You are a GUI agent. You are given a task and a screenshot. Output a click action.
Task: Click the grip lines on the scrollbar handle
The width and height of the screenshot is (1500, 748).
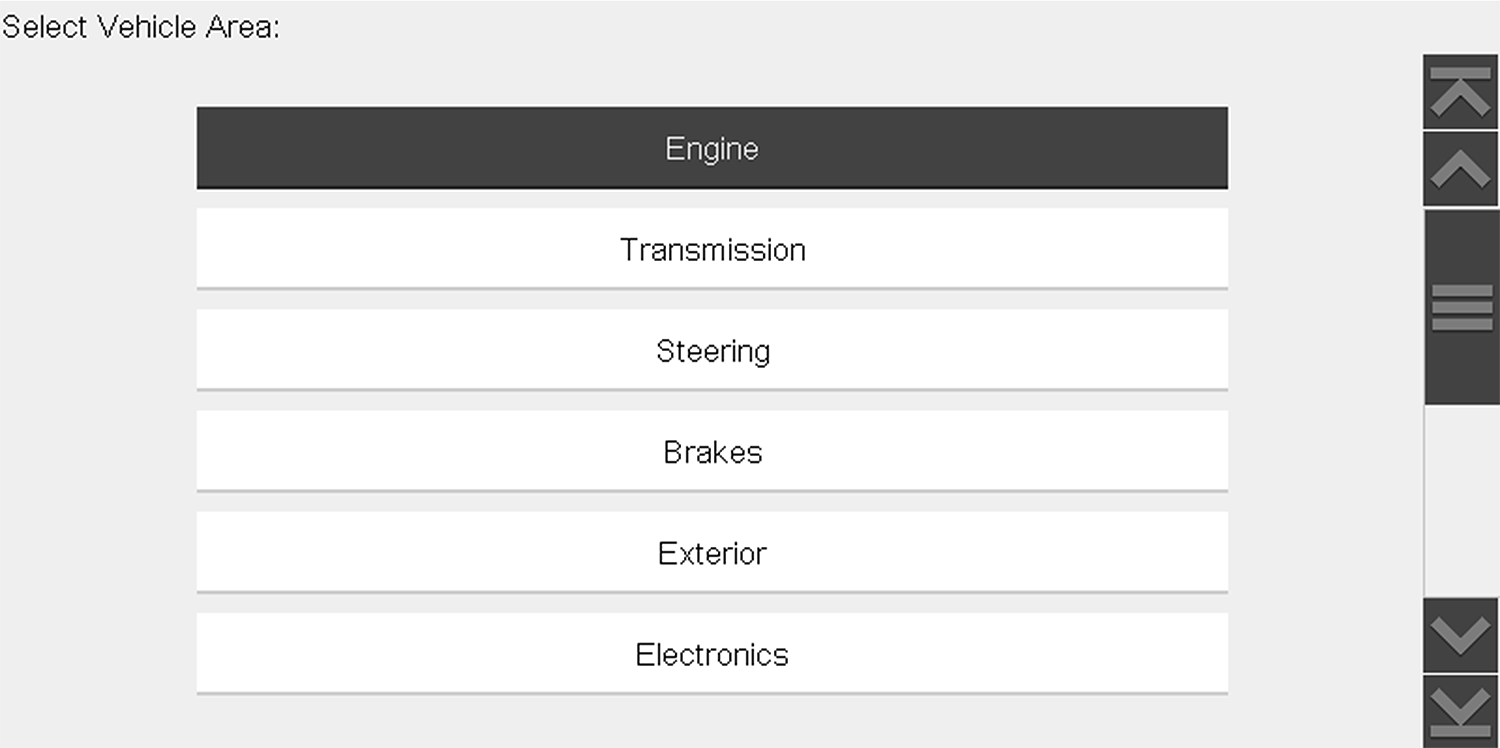[x=1461, y=306]
